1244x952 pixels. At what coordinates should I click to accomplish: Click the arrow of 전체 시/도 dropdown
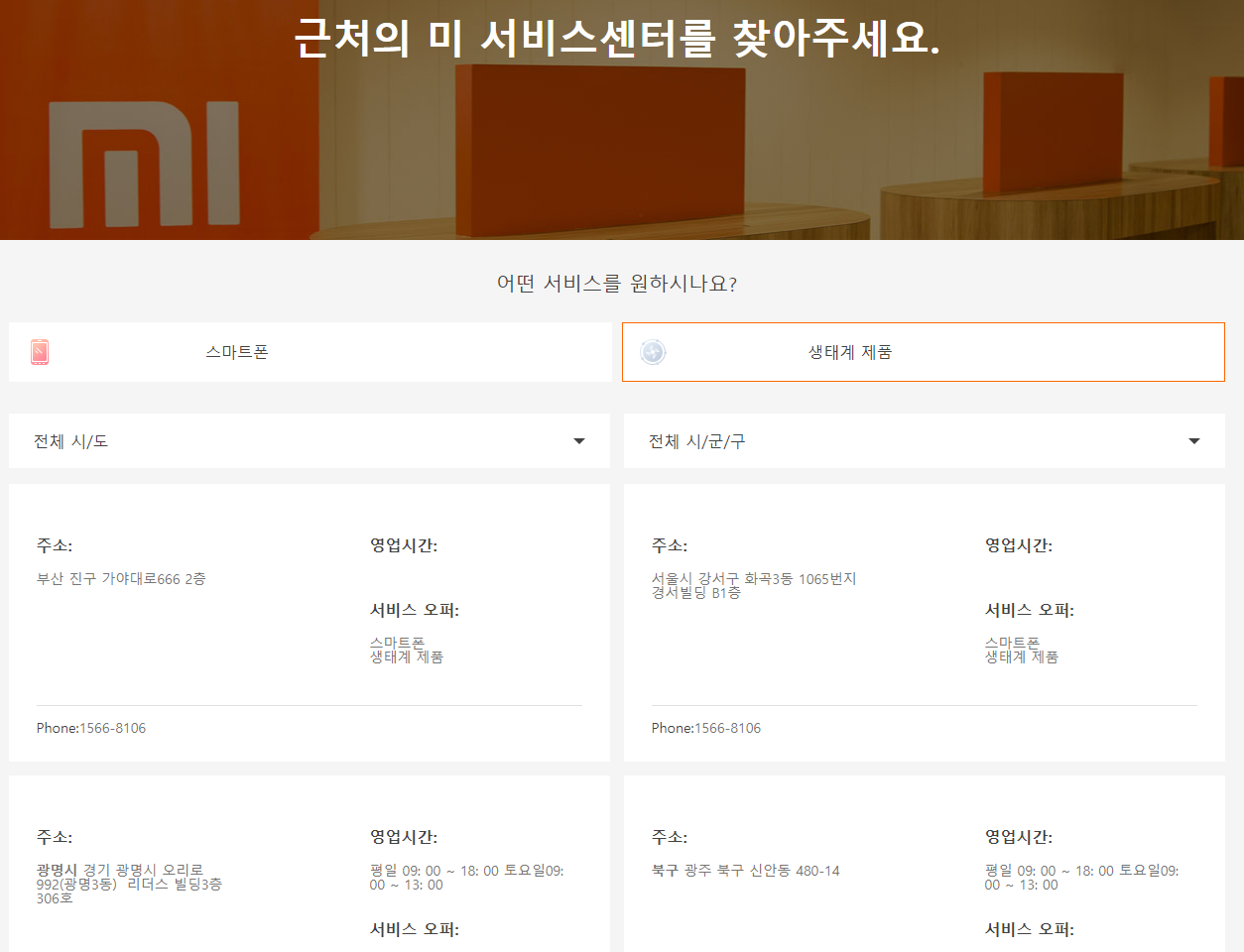pos(579,441)
